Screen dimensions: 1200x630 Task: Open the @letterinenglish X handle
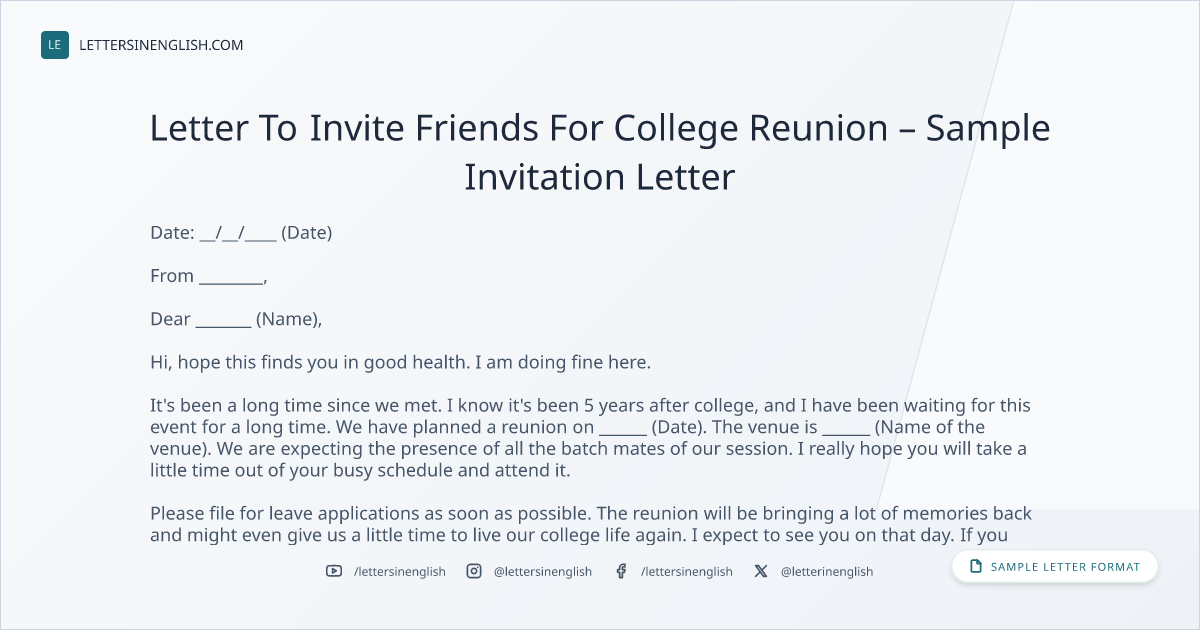827,571
